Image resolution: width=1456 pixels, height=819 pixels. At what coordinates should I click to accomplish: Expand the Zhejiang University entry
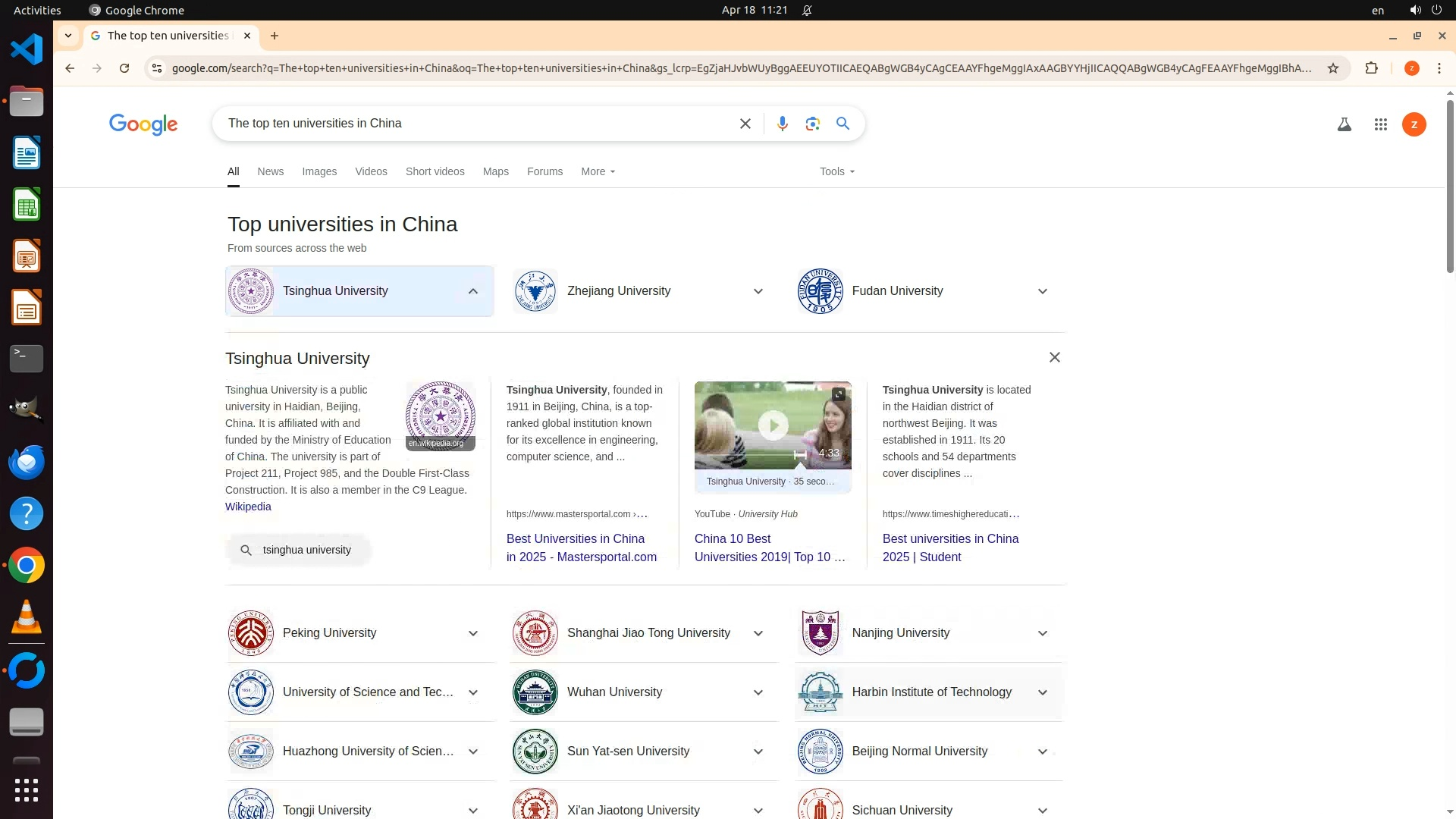tap(758, 291)
